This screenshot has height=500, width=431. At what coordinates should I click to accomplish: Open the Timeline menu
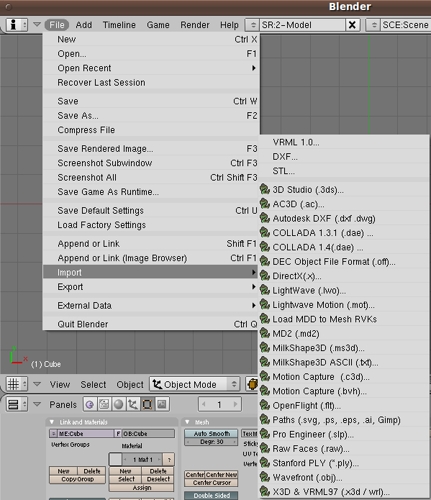click(x=119, y=25)
